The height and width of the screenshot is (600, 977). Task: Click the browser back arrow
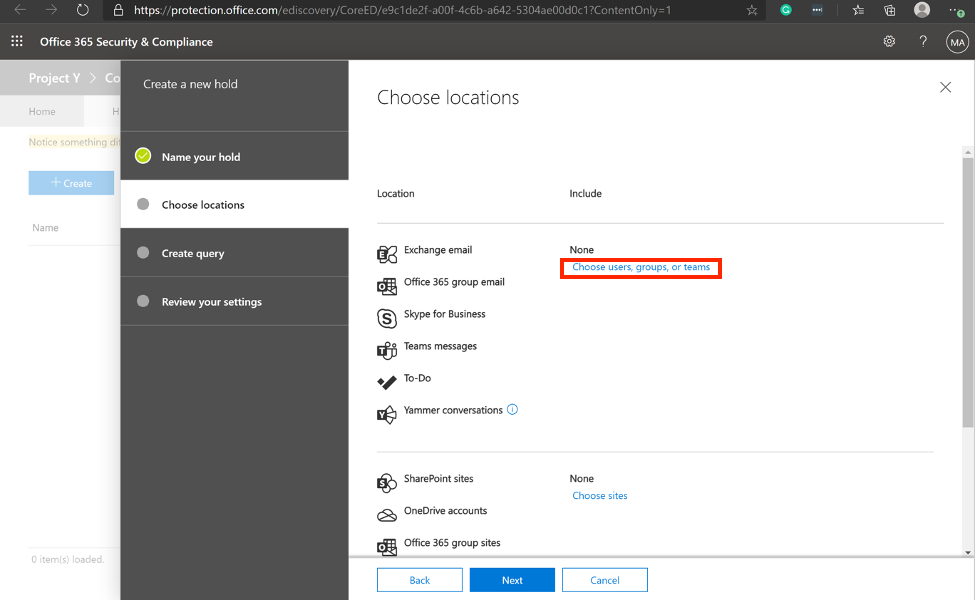[x=20, y=10]
